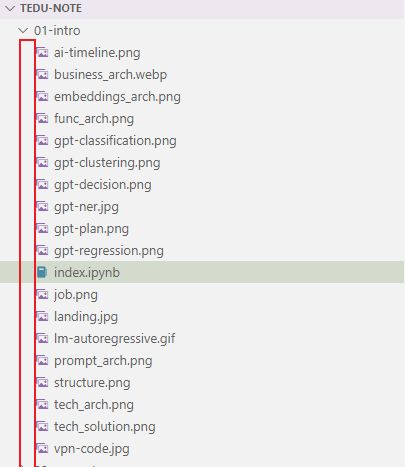Click the image icon beside job.png
Viewport: 405px width, 467px height.
pyautogui.click(x=42, y=294)
